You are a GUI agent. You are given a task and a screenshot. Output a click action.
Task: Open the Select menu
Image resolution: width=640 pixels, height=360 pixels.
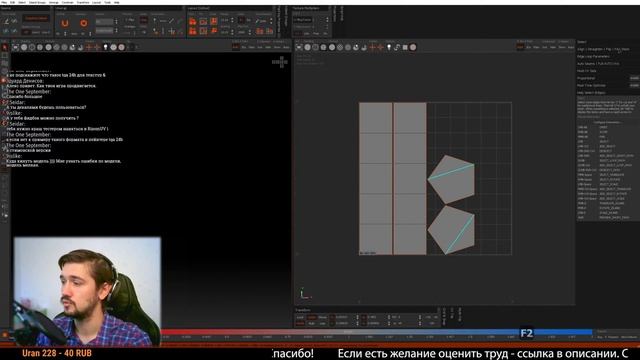pyautogui.click(x=22, y=2)
